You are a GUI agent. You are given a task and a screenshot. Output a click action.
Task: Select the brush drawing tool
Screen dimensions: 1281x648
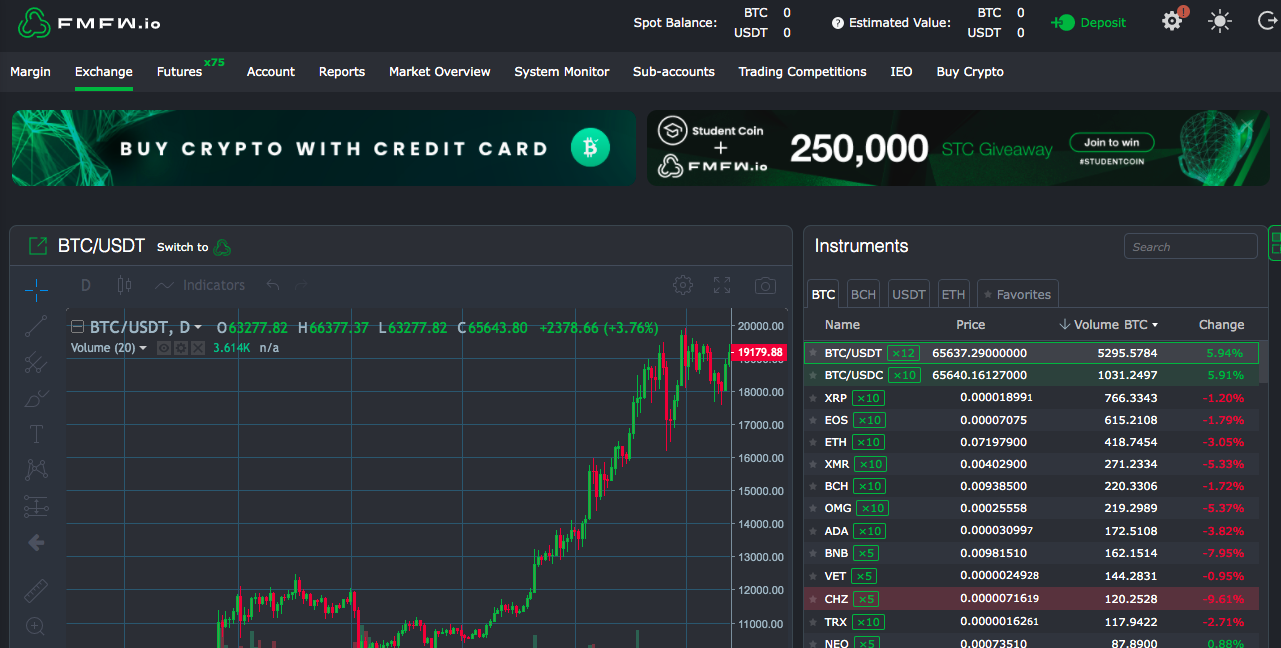(36, 398)
